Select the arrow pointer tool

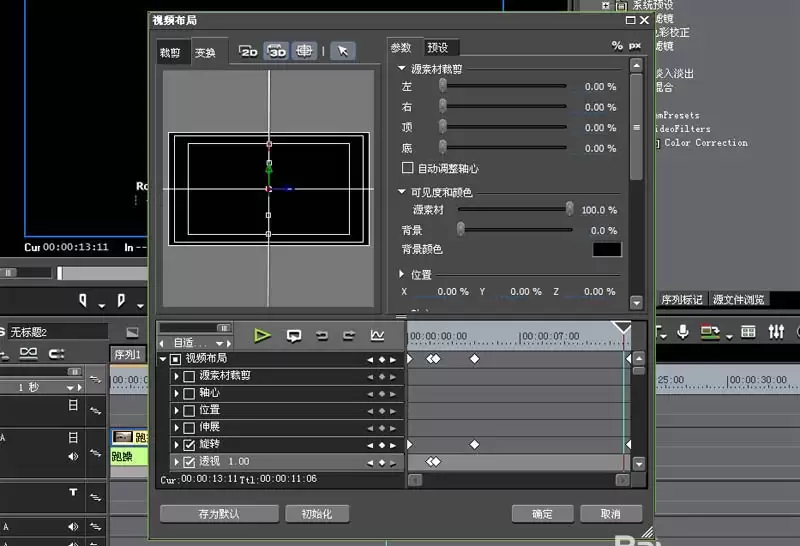343,51
